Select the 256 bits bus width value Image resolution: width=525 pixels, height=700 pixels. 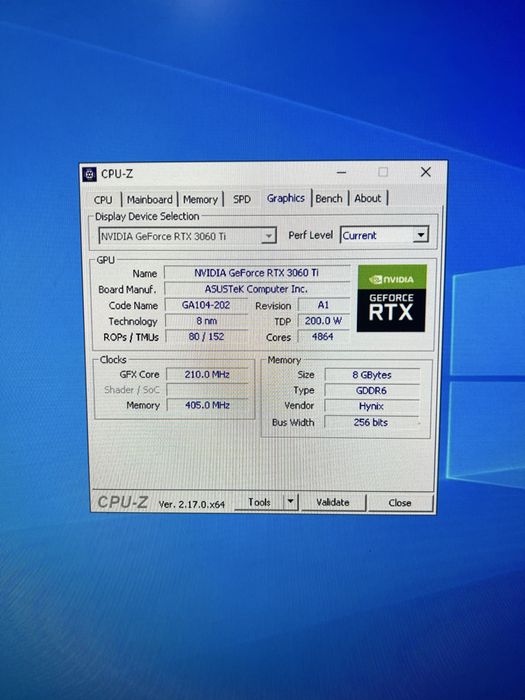pyautogui.click(x=372, y=422)
